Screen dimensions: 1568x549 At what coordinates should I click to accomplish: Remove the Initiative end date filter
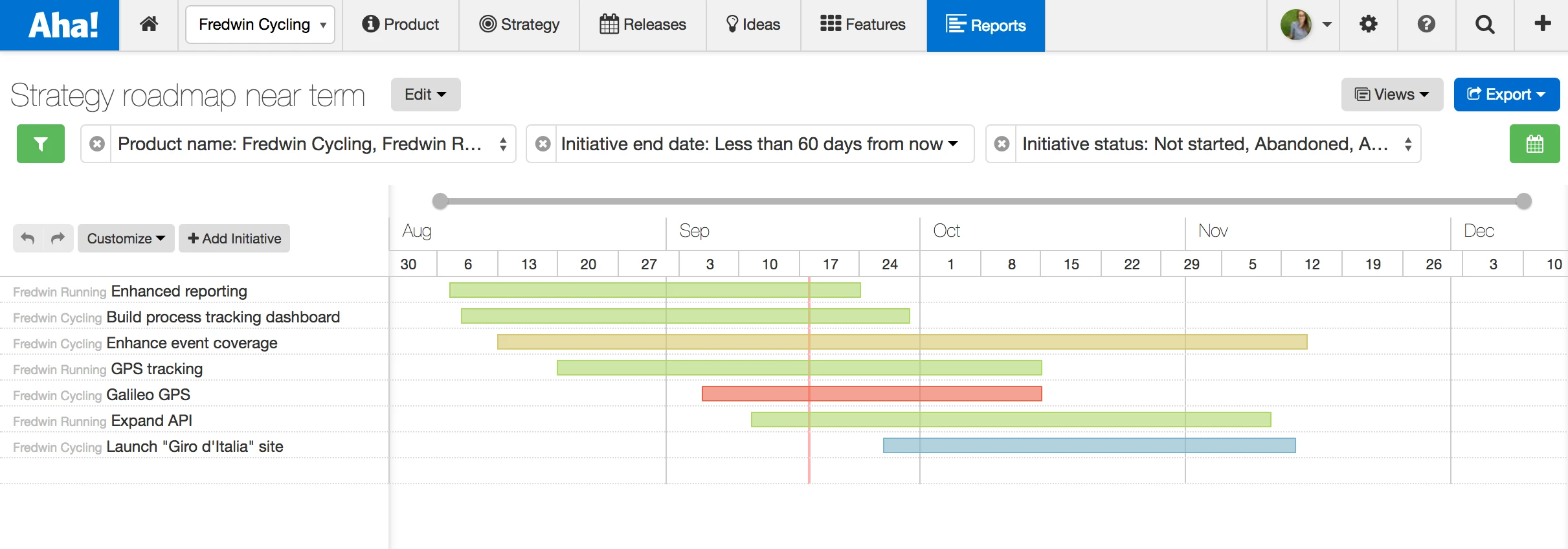(543, 144)
